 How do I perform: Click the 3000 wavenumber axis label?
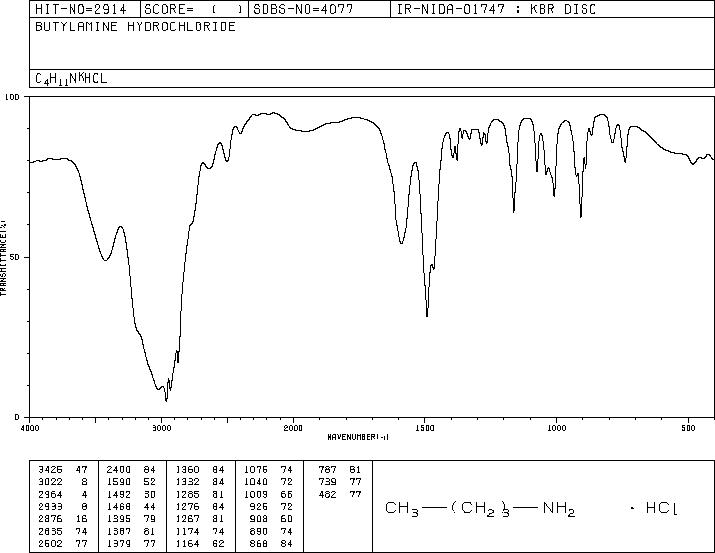161,428
